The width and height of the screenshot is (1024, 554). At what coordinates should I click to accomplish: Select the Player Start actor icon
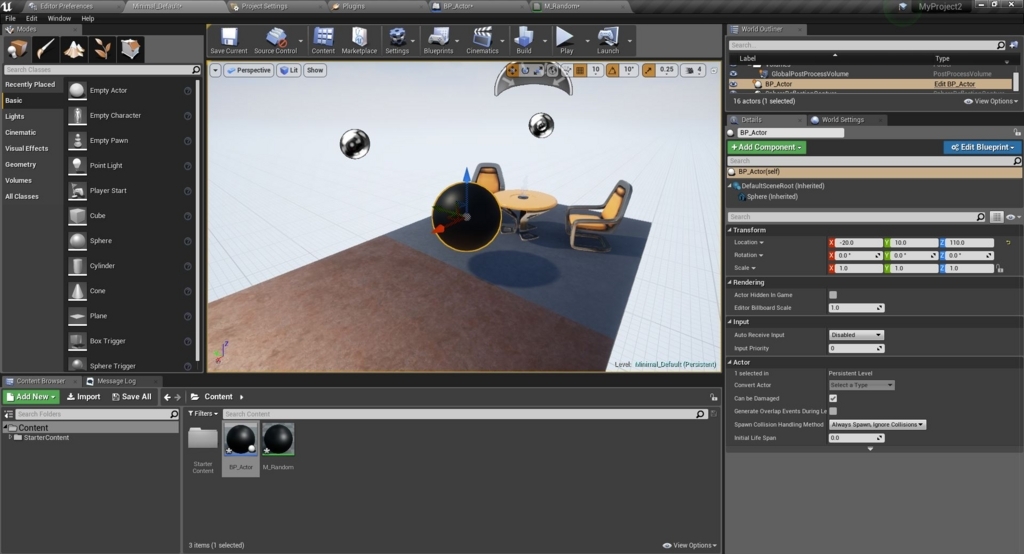click(77, 191)
